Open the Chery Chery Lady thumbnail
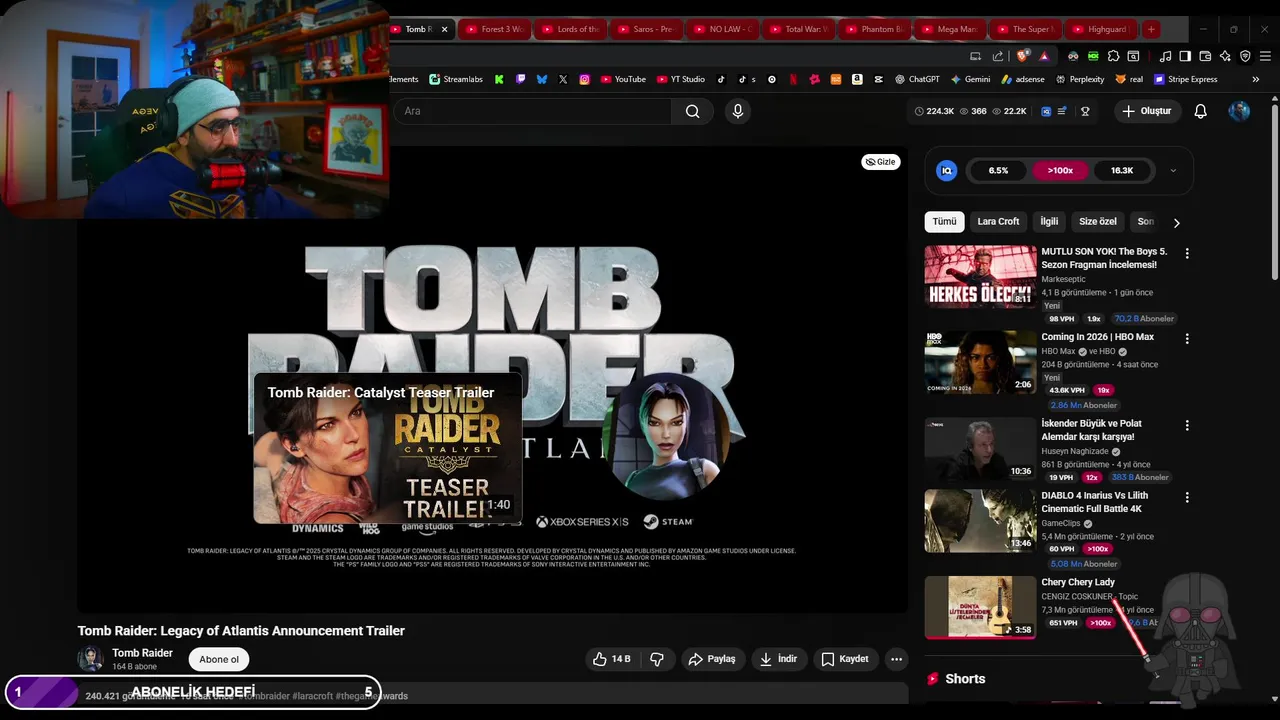Viewport: 1280px width, 720px height. click(980, 607)
